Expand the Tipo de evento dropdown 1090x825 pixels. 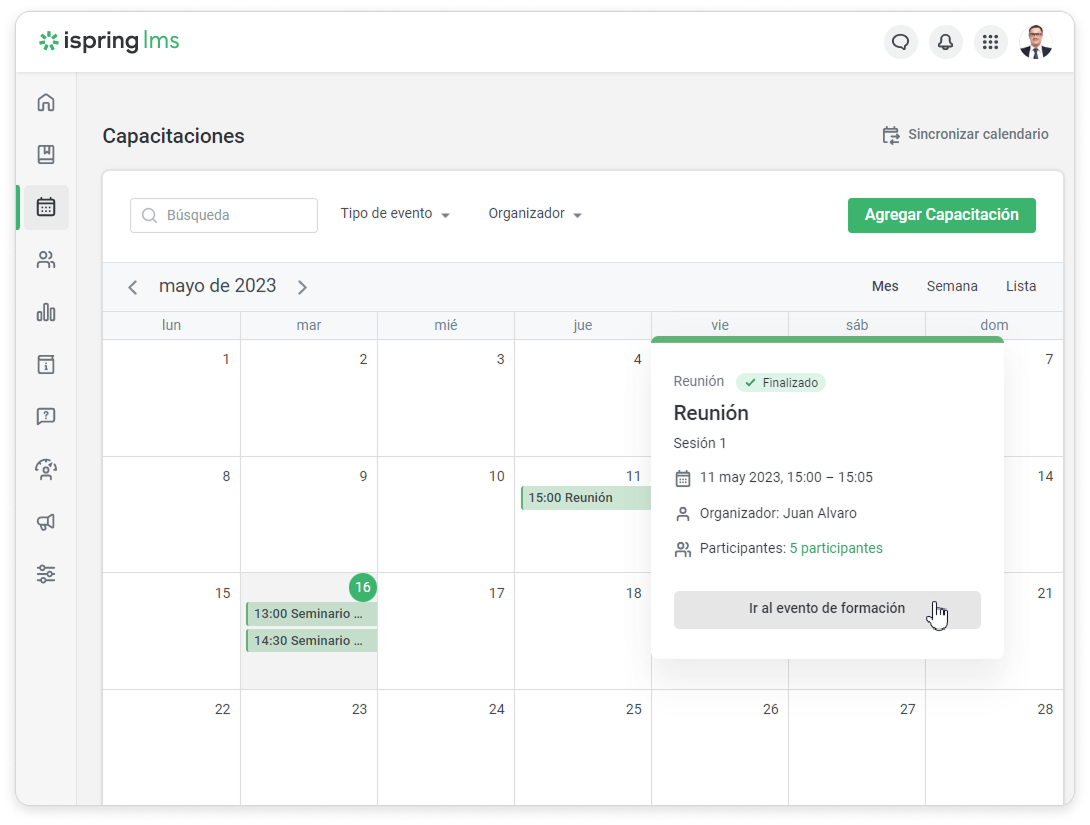tap(395, 214)
